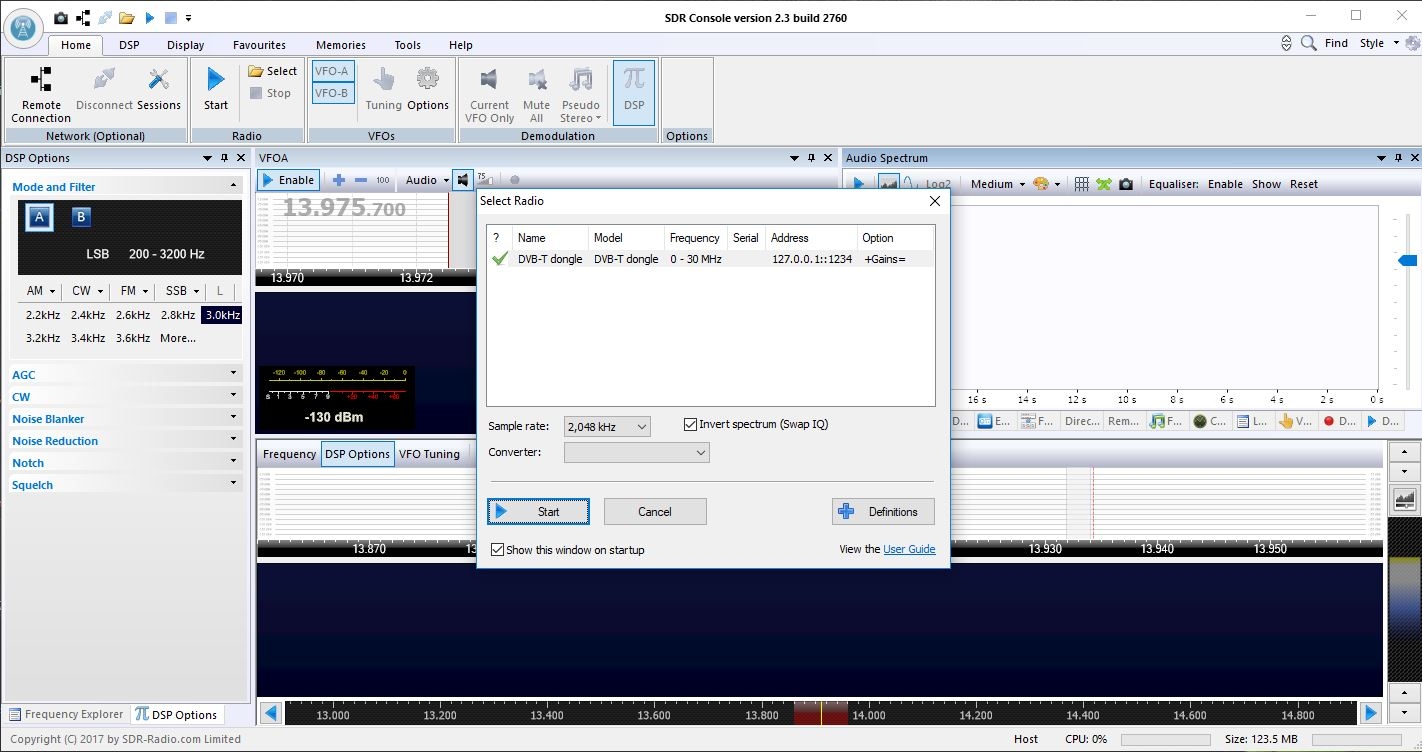Click the colour palette icon in Audio Spectrum

coord(1041,184)
